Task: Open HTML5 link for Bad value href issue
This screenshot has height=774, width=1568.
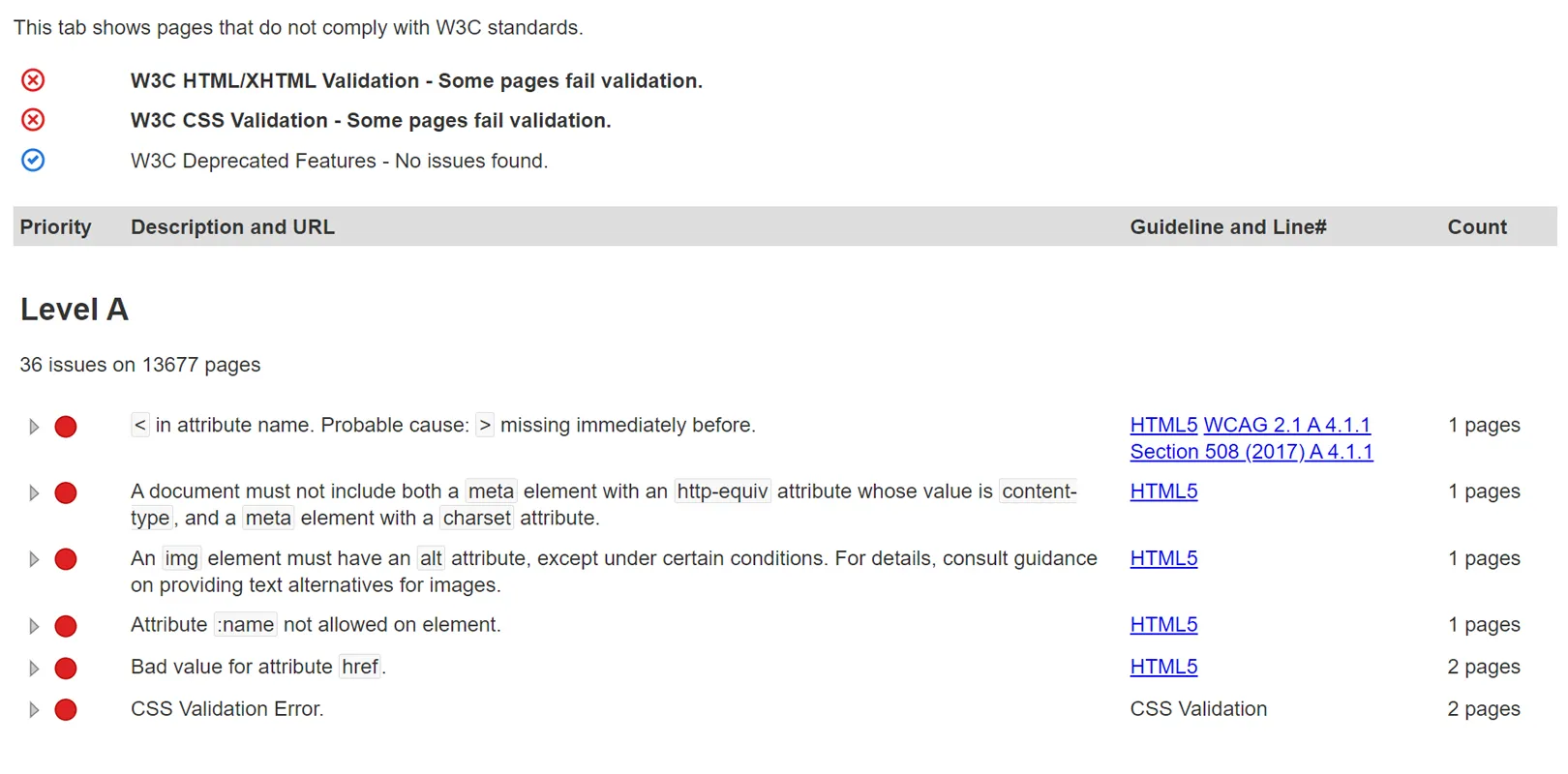Action: click(x=1163, y=667)
